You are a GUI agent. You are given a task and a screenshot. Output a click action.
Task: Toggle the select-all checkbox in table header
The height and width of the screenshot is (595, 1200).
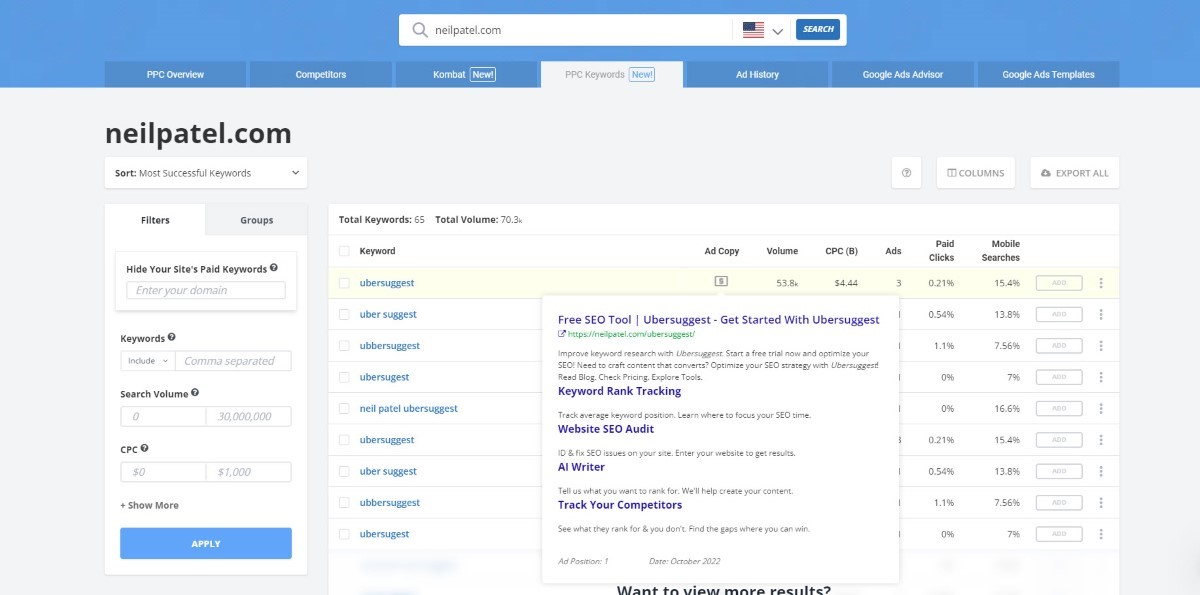(x=344, y=251)
